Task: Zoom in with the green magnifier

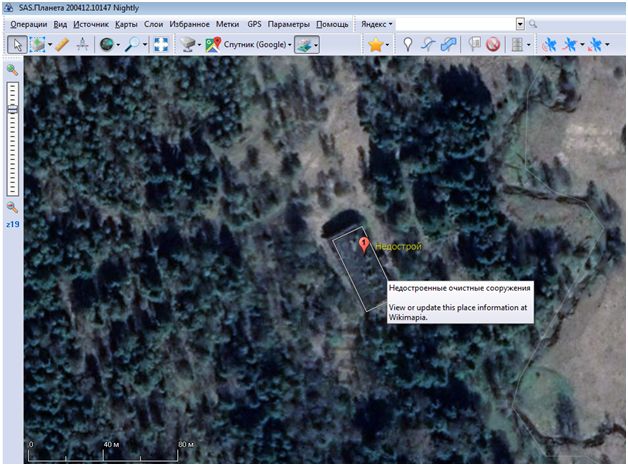Action: [12, 70]
